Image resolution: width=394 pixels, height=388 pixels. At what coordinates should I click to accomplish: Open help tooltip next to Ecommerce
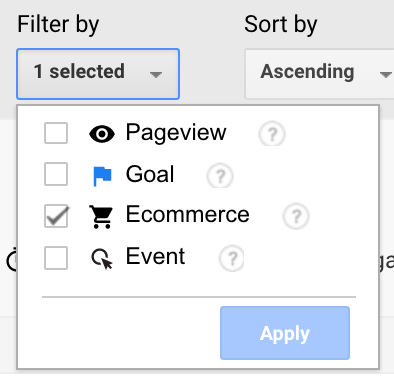coord(296,216)
